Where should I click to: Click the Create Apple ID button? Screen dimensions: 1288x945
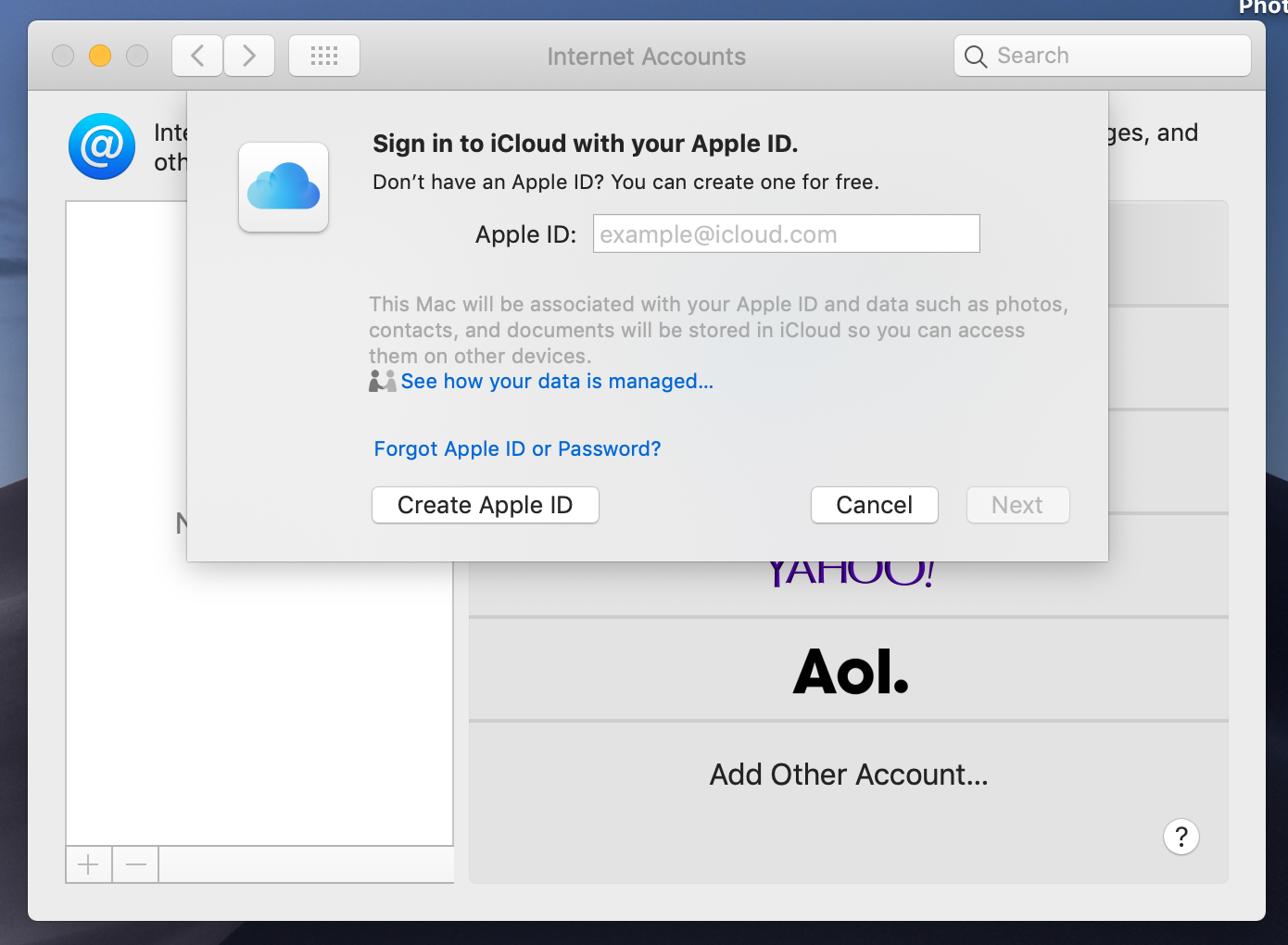click(x=486, y=505)
